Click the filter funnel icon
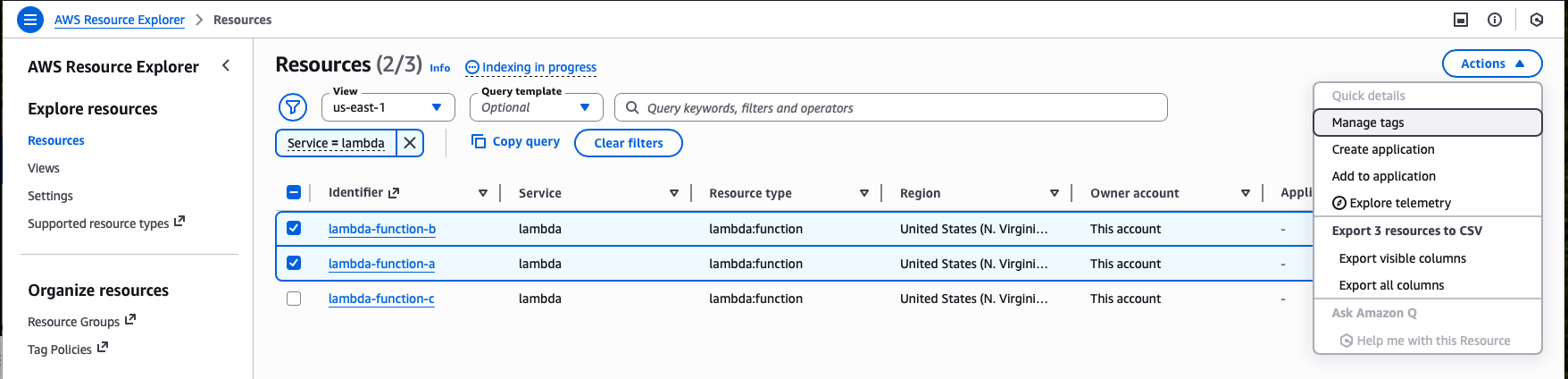The image size is (1568, 379). (293, 107)
